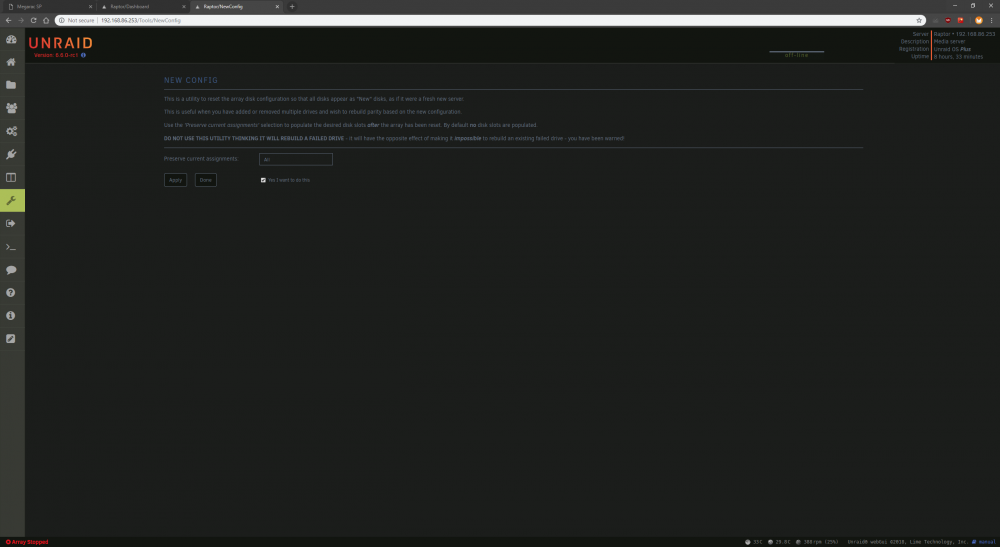Click the Logout arrow icon in sidebar
1000x547 pixels.
point(11,224)
